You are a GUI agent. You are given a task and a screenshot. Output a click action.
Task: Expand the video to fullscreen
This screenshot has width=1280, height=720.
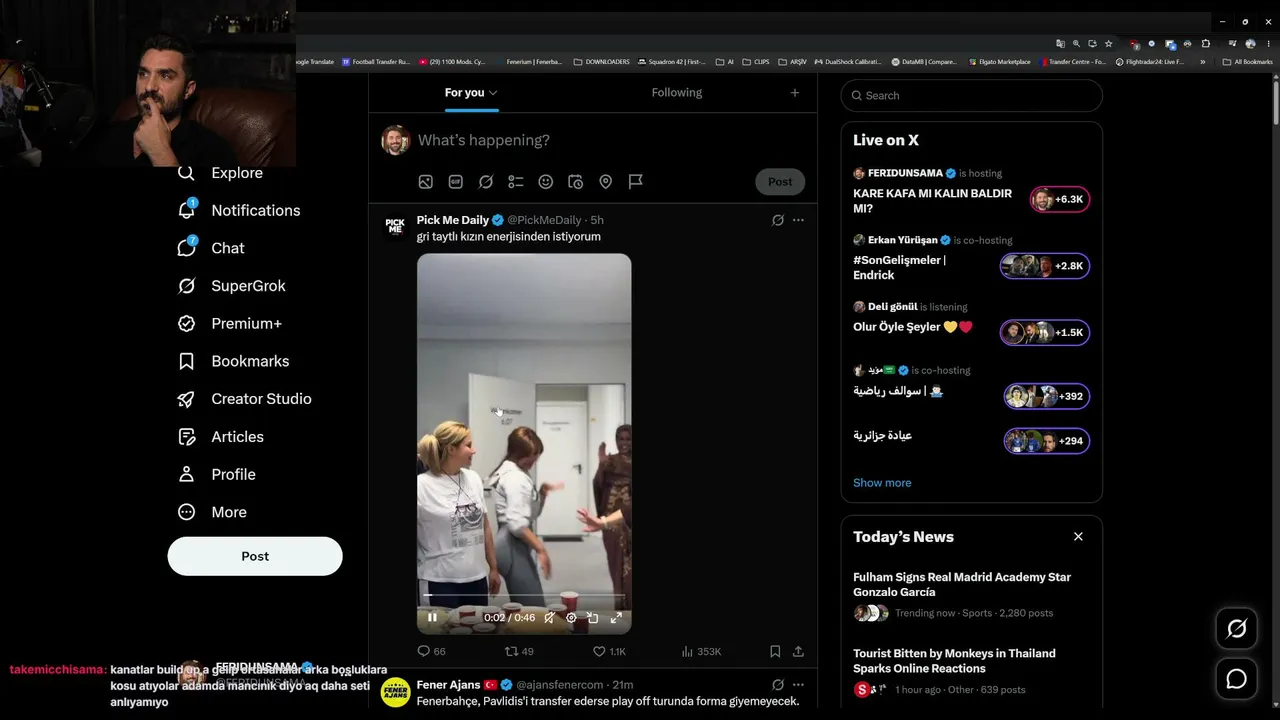(x=616, y=618)
